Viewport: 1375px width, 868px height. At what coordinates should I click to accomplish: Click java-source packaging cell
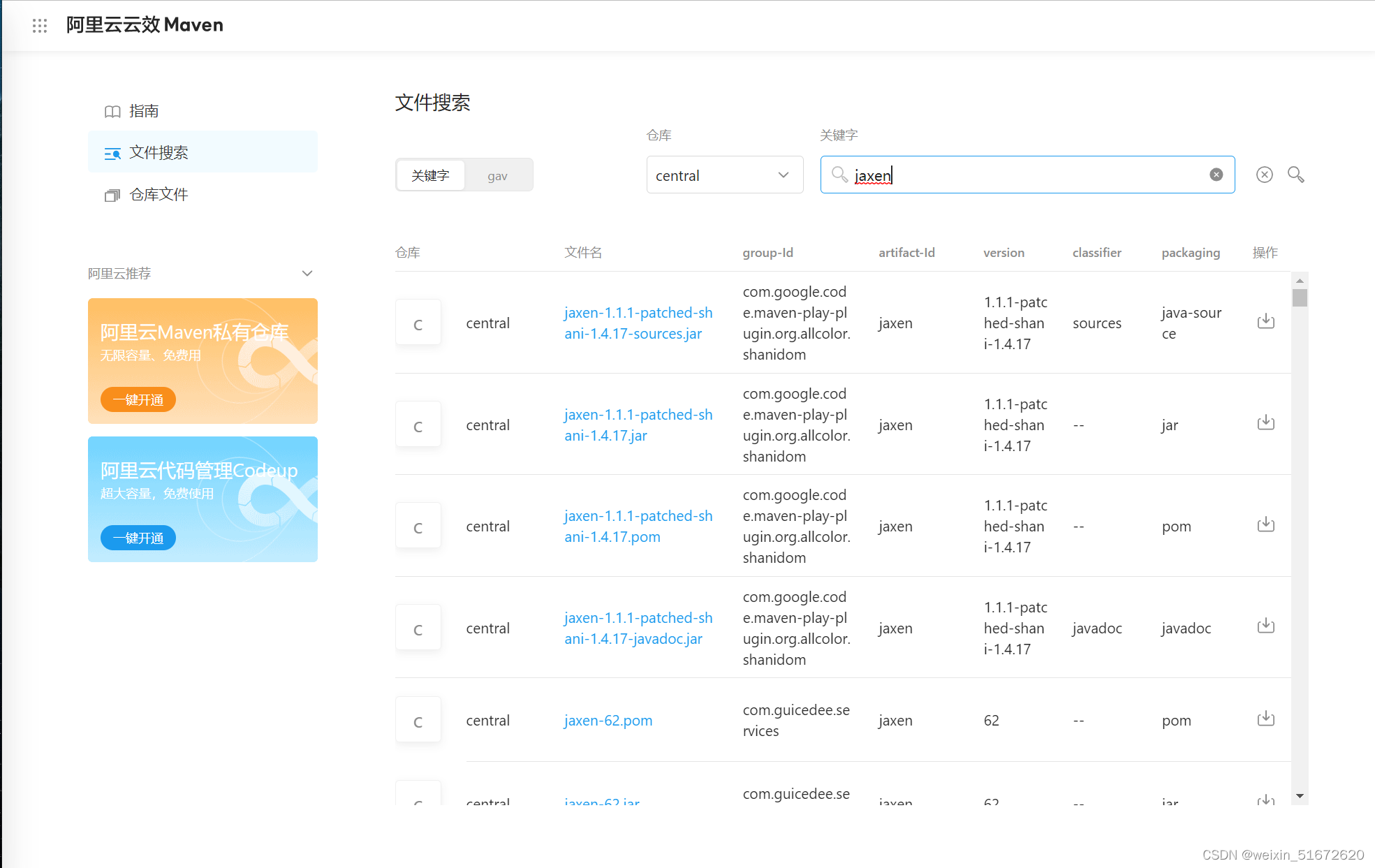[1192, 323]
